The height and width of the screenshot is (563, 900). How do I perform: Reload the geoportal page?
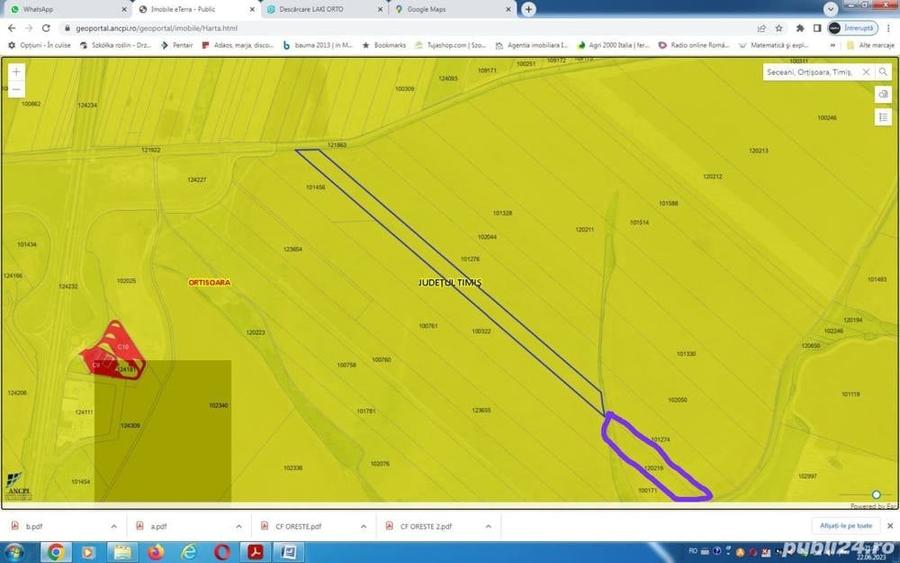[46, 28]
